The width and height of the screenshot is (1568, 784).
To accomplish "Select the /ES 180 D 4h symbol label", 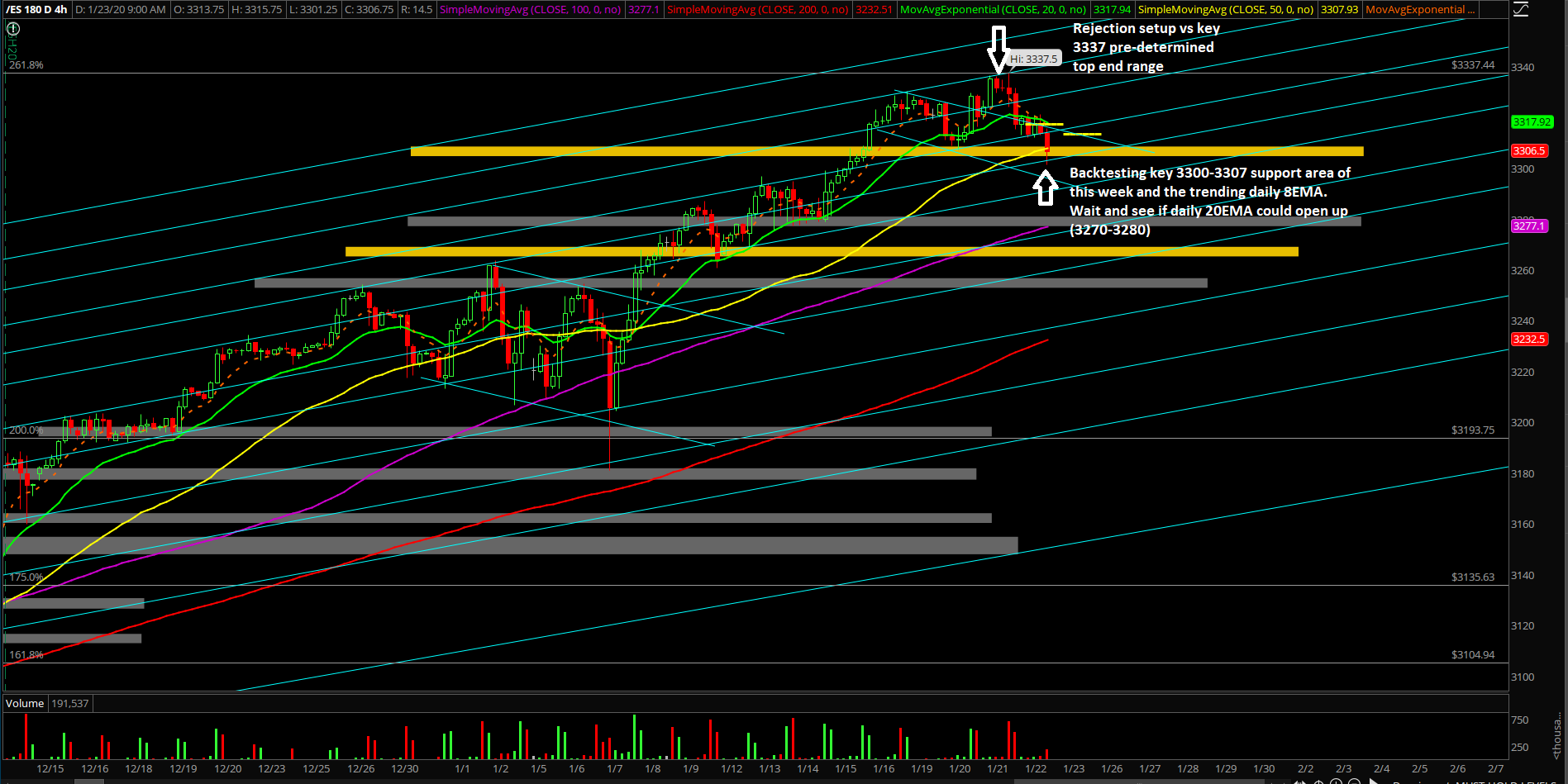I will click(x=36, y=10).
